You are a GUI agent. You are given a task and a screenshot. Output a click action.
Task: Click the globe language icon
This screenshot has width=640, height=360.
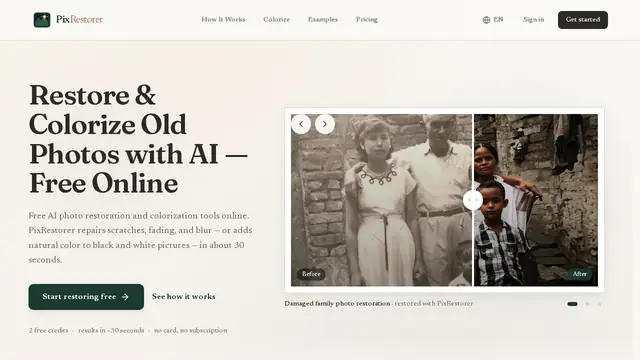click(486, 20)
